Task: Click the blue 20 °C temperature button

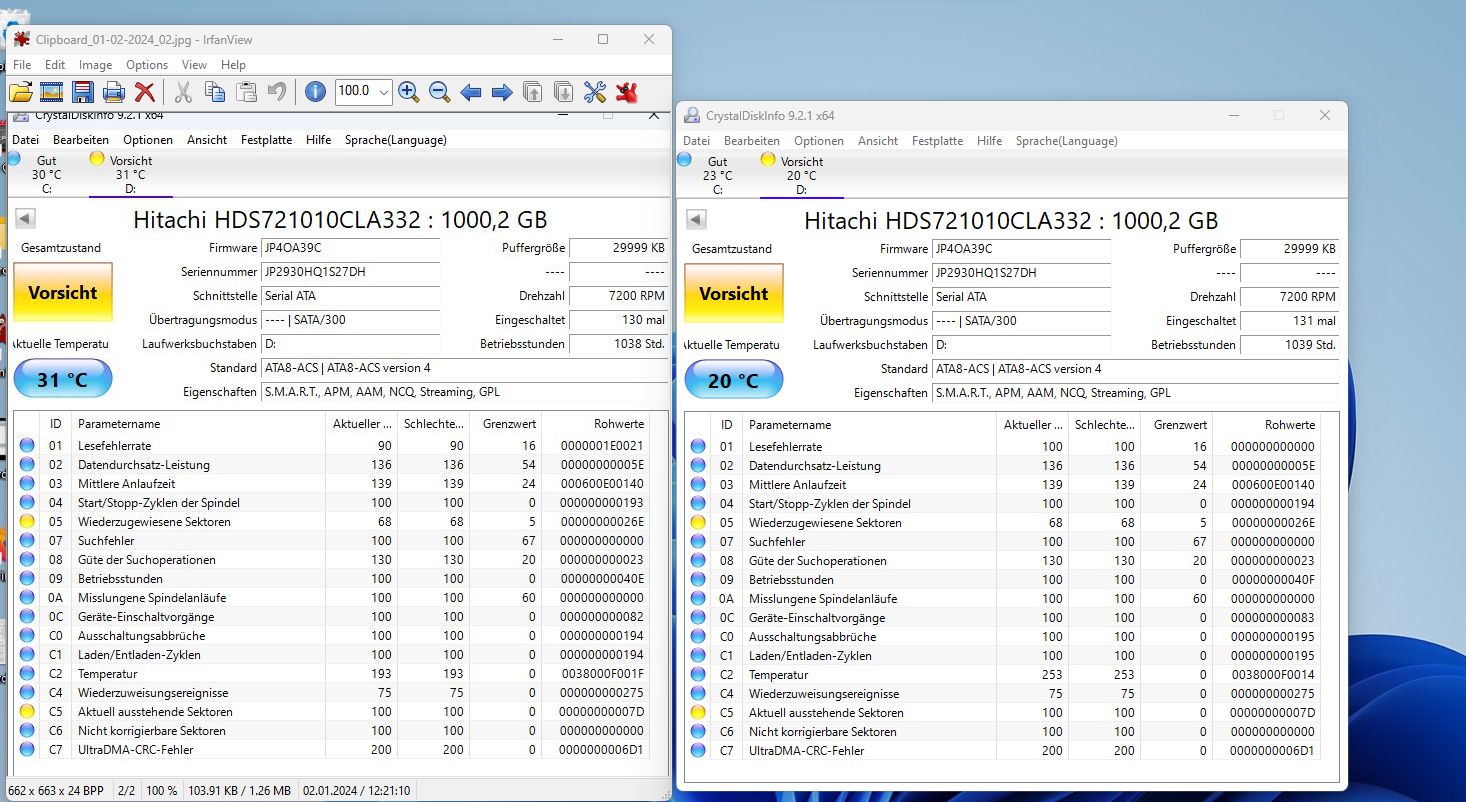Action: coord(734,380)
